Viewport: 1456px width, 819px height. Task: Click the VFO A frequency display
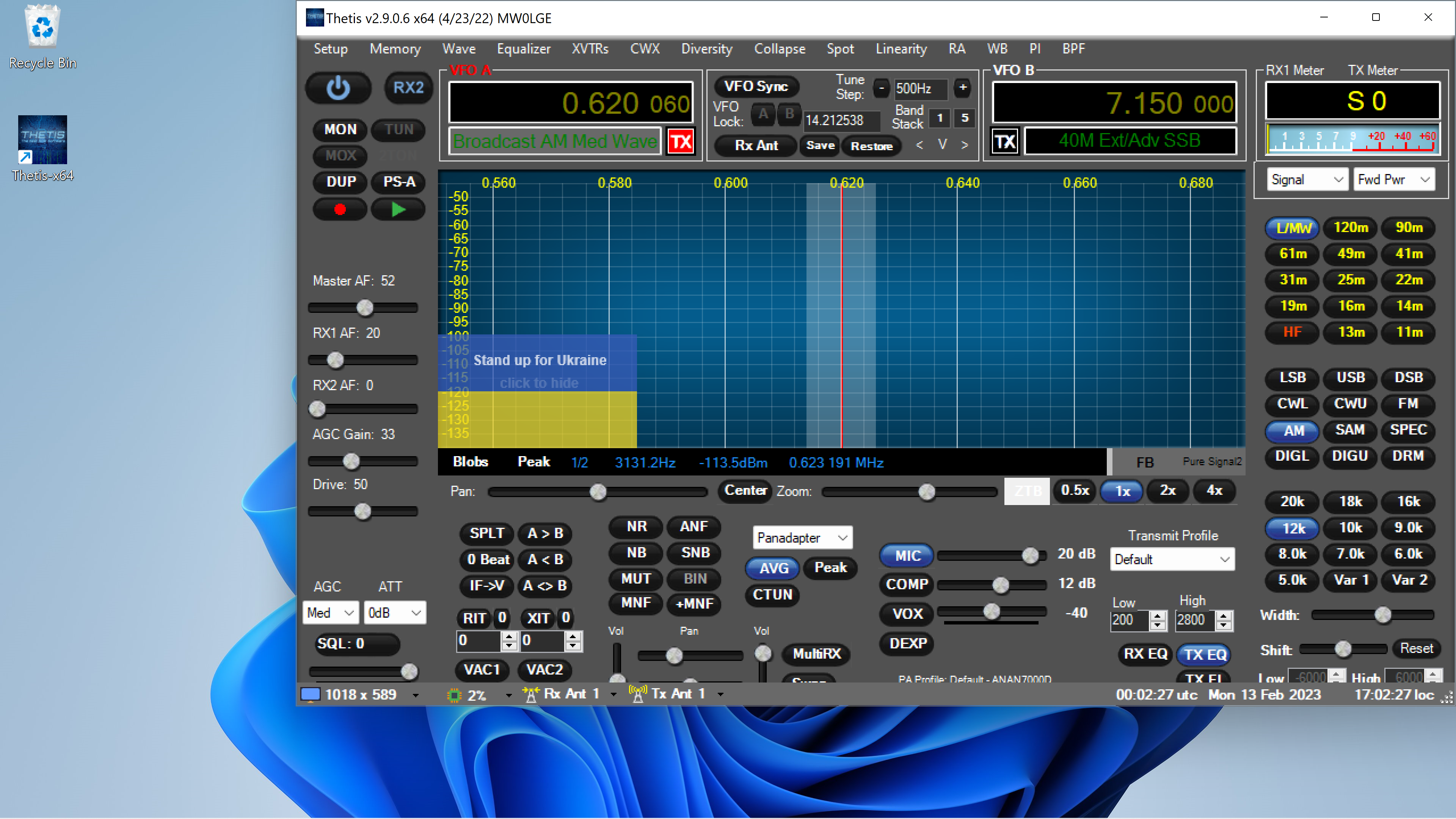(571, 103)
